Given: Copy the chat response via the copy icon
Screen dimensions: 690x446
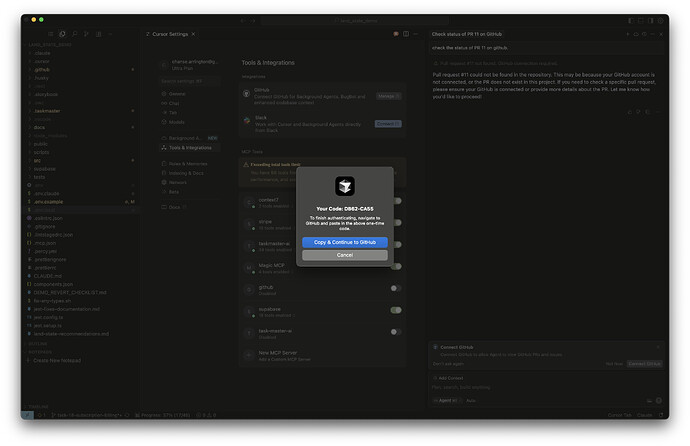Looking at the screenshot, I should (648, 112).
